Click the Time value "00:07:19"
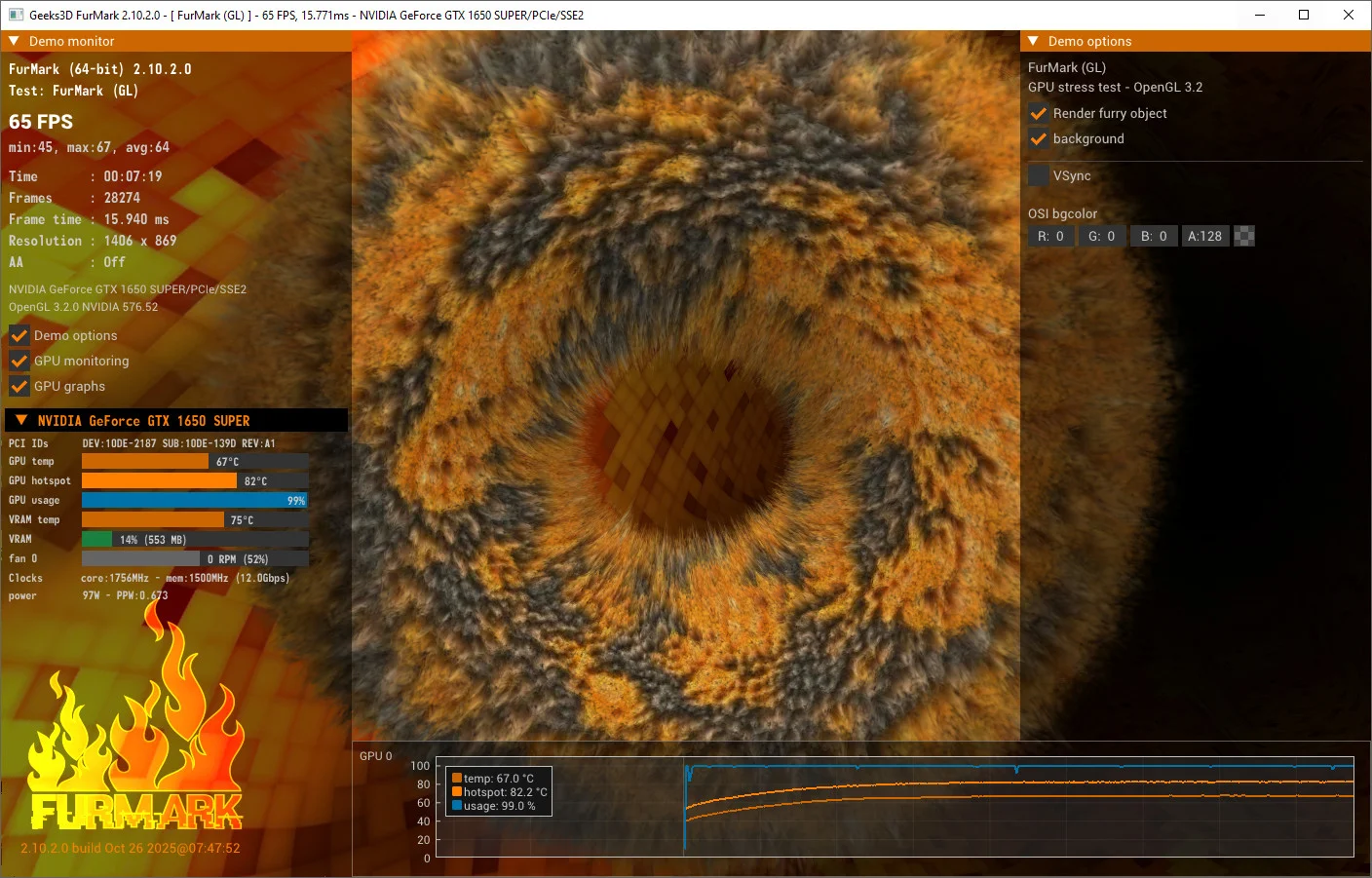The width and height of the screenshot is (1372, 878). click(133, 176)
